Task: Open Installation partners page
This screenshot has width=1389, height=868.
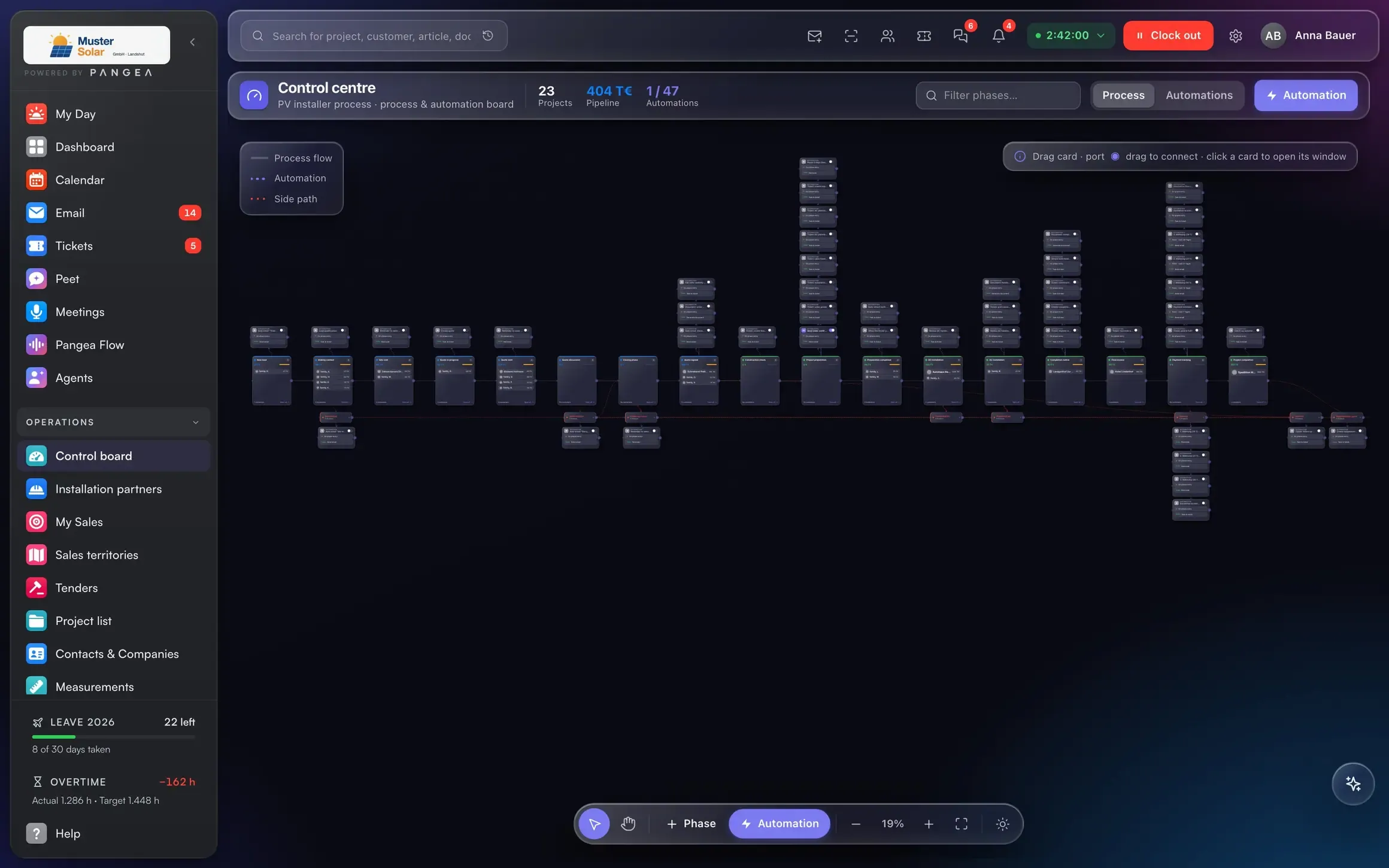Action: click(113, 488)
